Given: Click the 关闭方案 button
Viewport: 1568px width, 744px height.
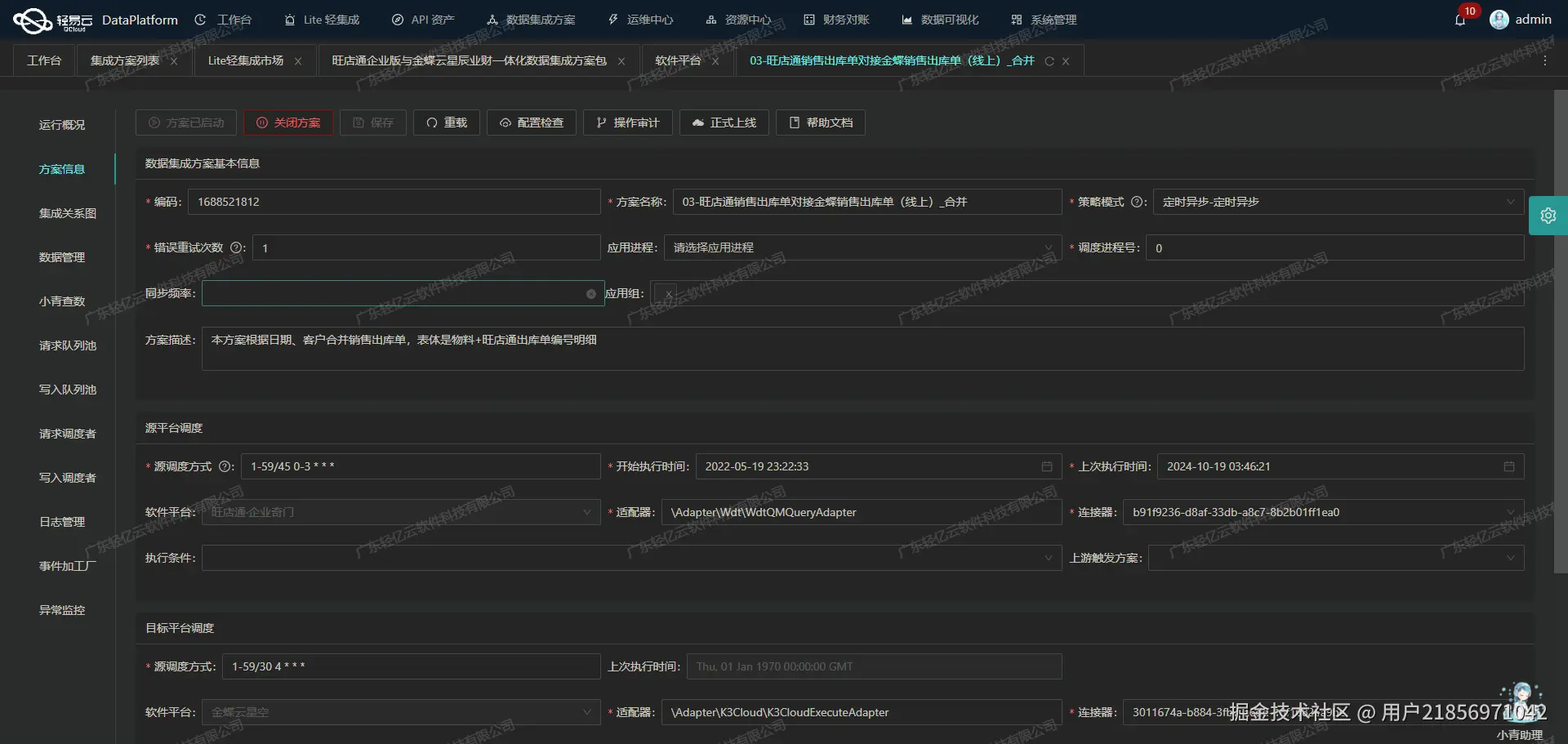Looking at the screenshot, I should click(x=288, y=123).
